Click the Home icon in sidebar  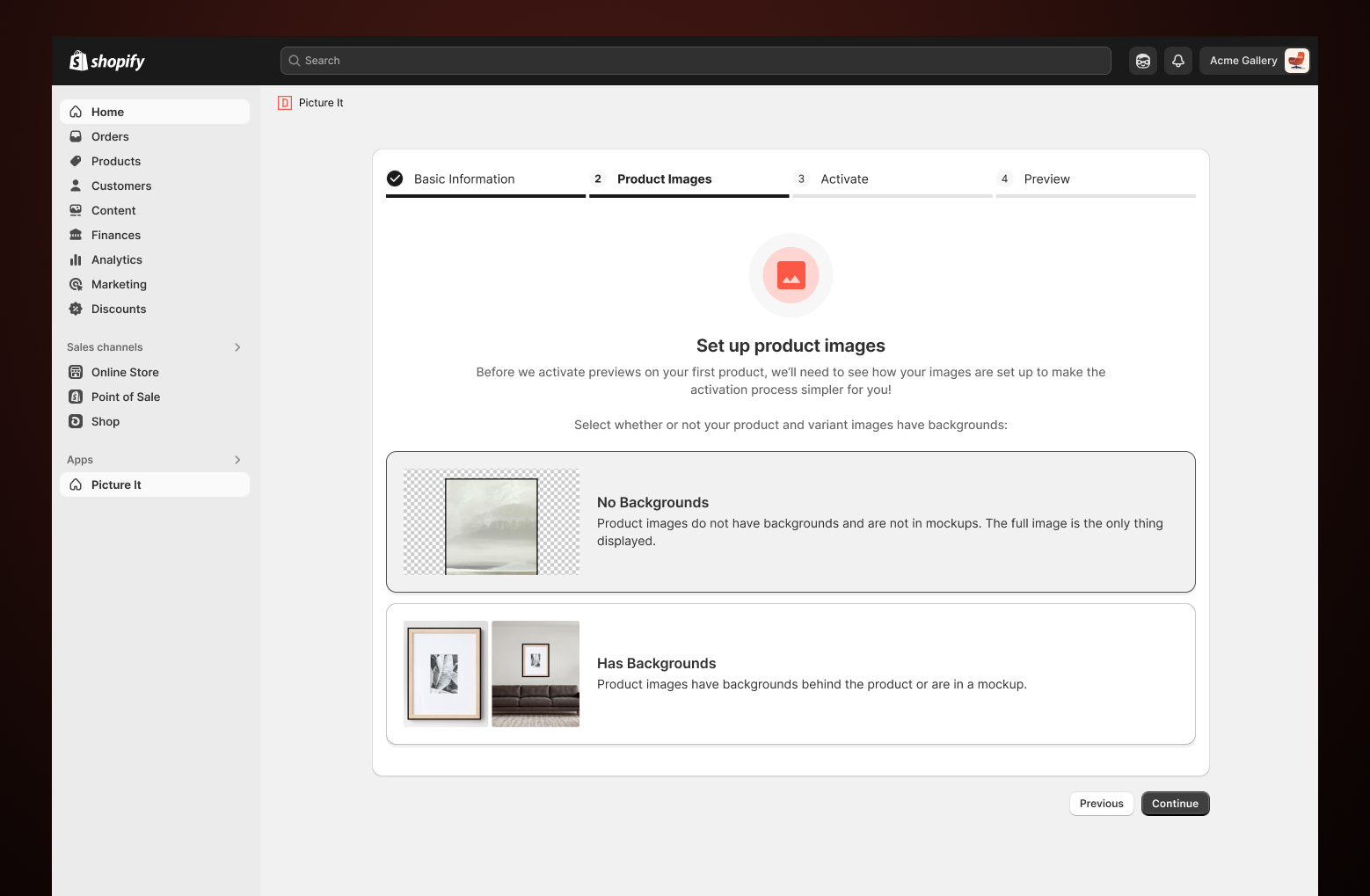pos(76,112)
